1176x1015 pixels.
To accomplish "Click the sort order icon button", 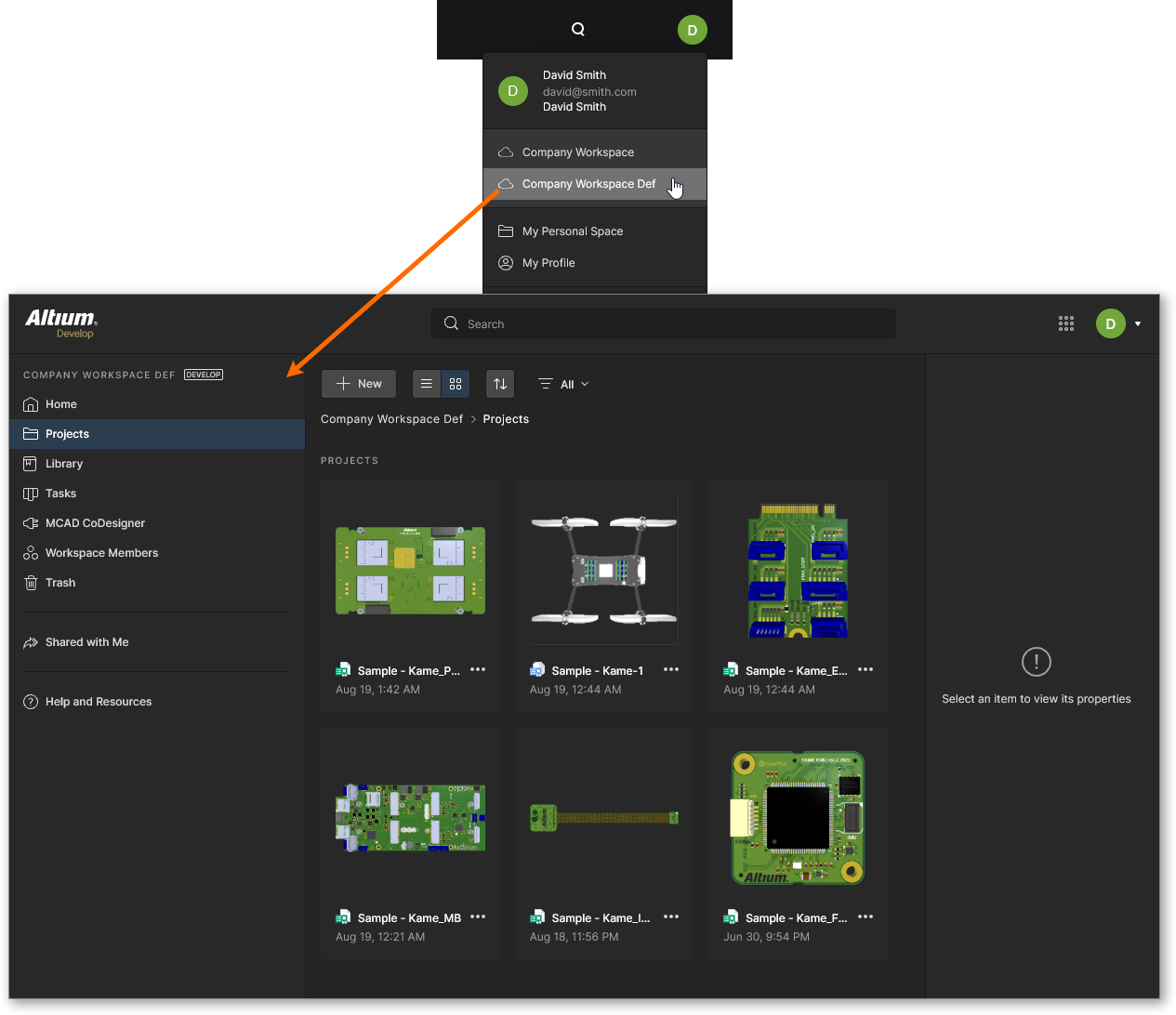I will click(500, 384).
